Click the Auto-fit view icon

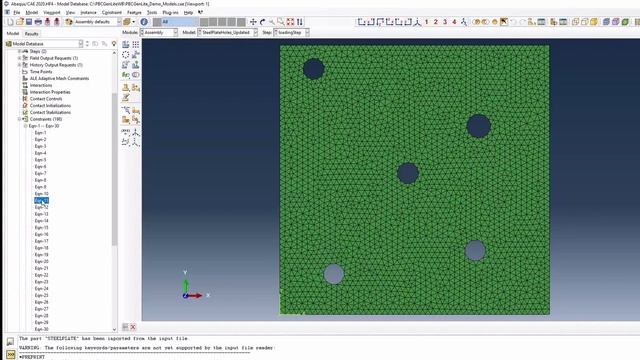click(x=290, y=22)
